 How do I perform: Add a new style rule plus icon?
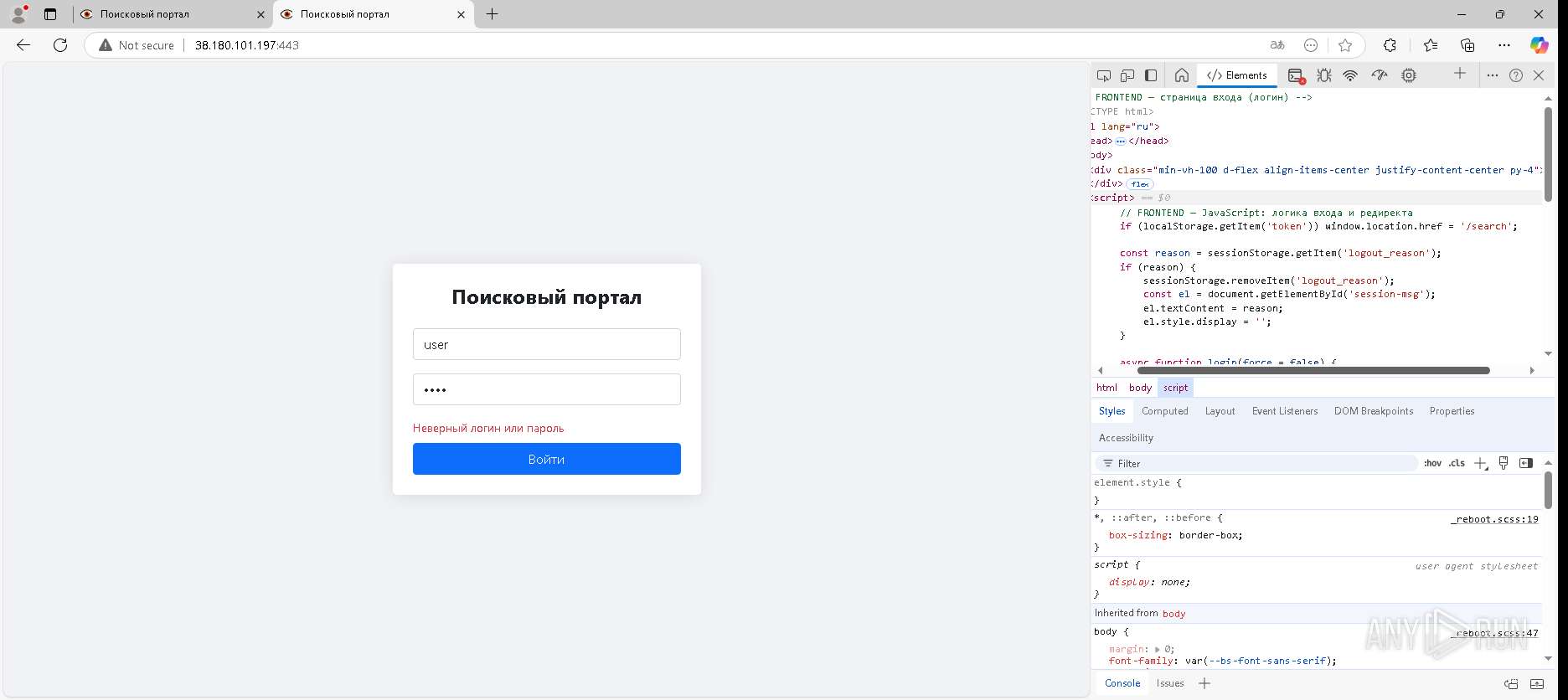click(1480, 463)
